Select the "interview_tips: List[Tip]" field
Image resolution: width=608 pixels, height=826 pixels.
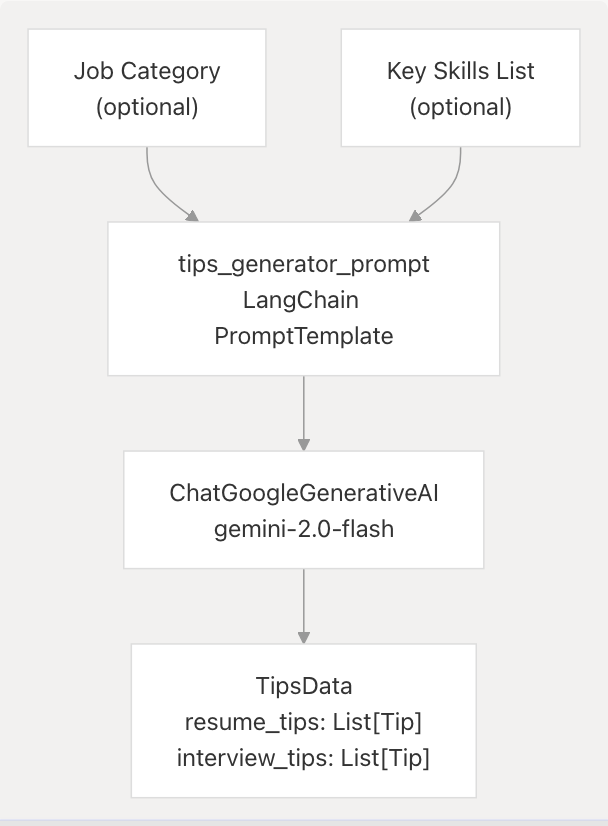coord(303,758)
